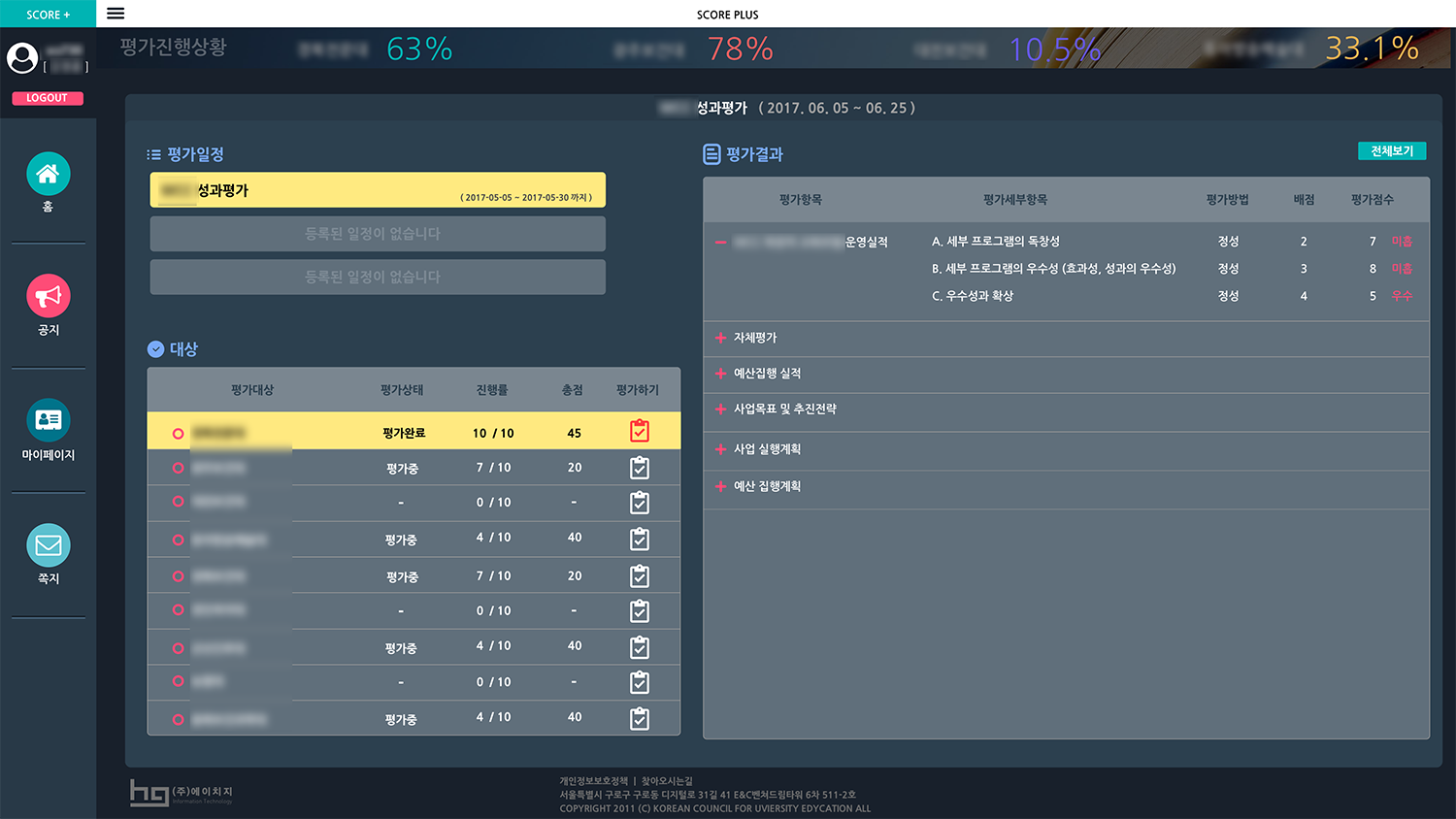Select the yellow 성과평가 schedule item

378,190
